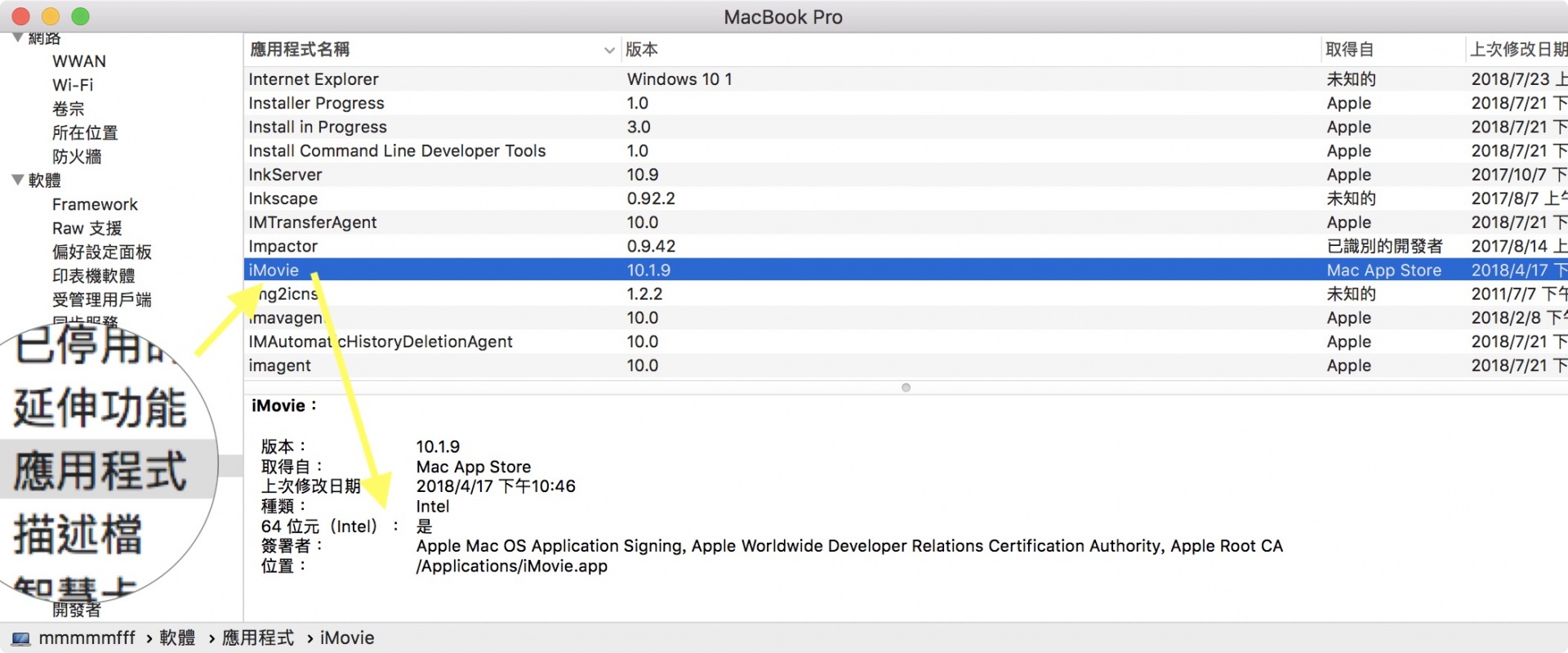Click the 2011/7/7 modified date cell
The width and height of the screenshot is (1568, 653).
(x=1519, y=293)
